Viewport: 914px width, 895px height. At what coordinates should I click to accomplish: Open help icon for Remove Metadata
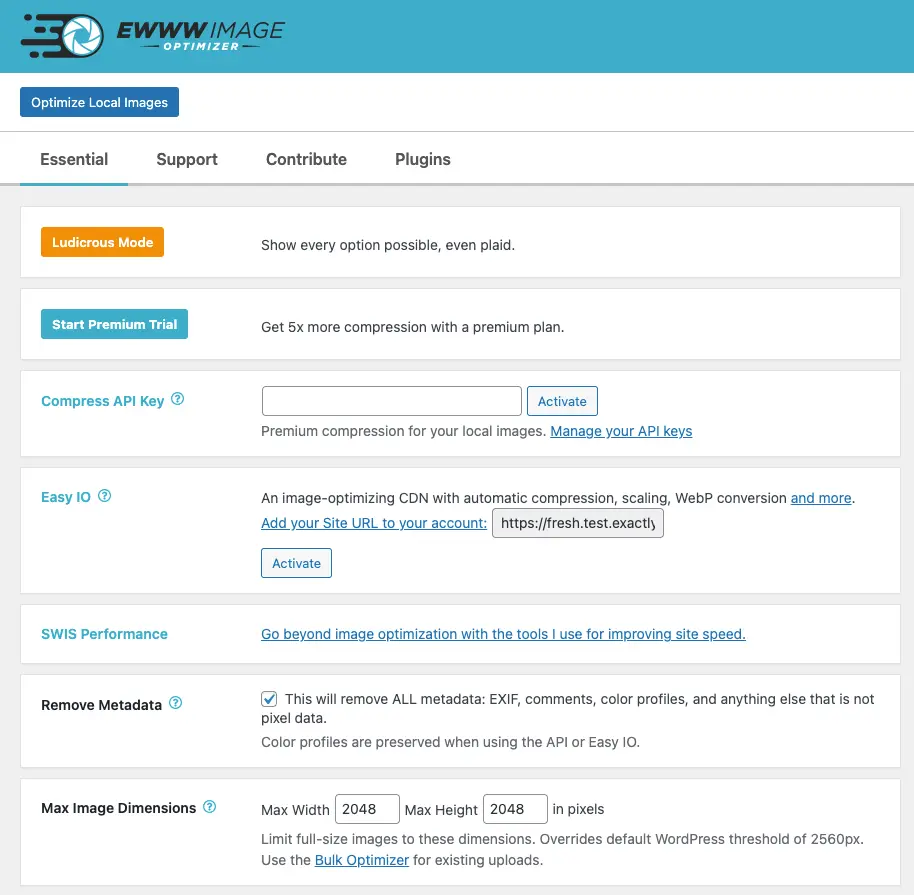pyautogui.click(x=175, y=703)
